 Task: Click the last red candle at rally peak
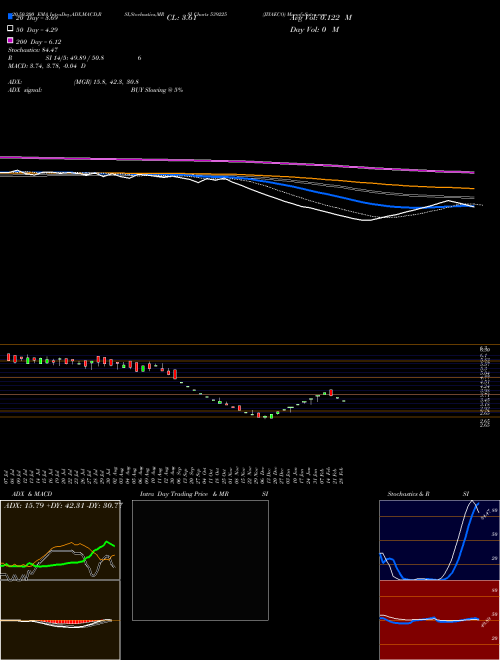coord(331,392)
